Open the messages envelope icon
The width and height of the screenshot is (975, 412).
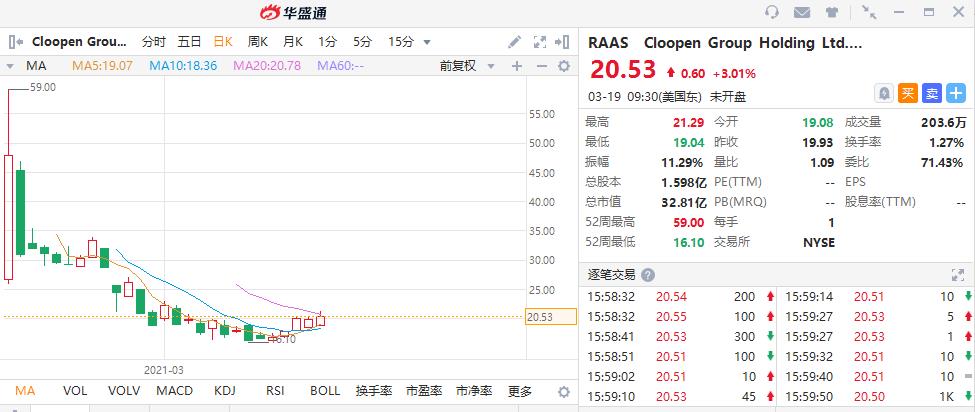802,12
